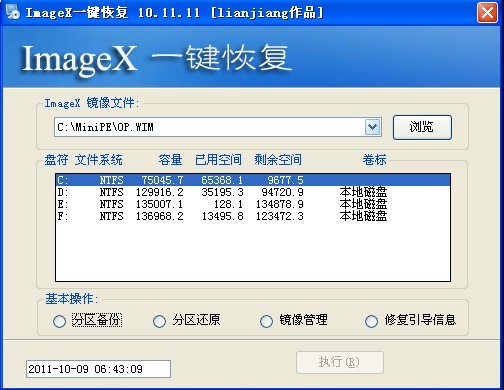The height and width of the screenshot is (390, 504).
Task: Click the C:\MiniPE\OP.WIM path combo box
Action: (218, 127)
